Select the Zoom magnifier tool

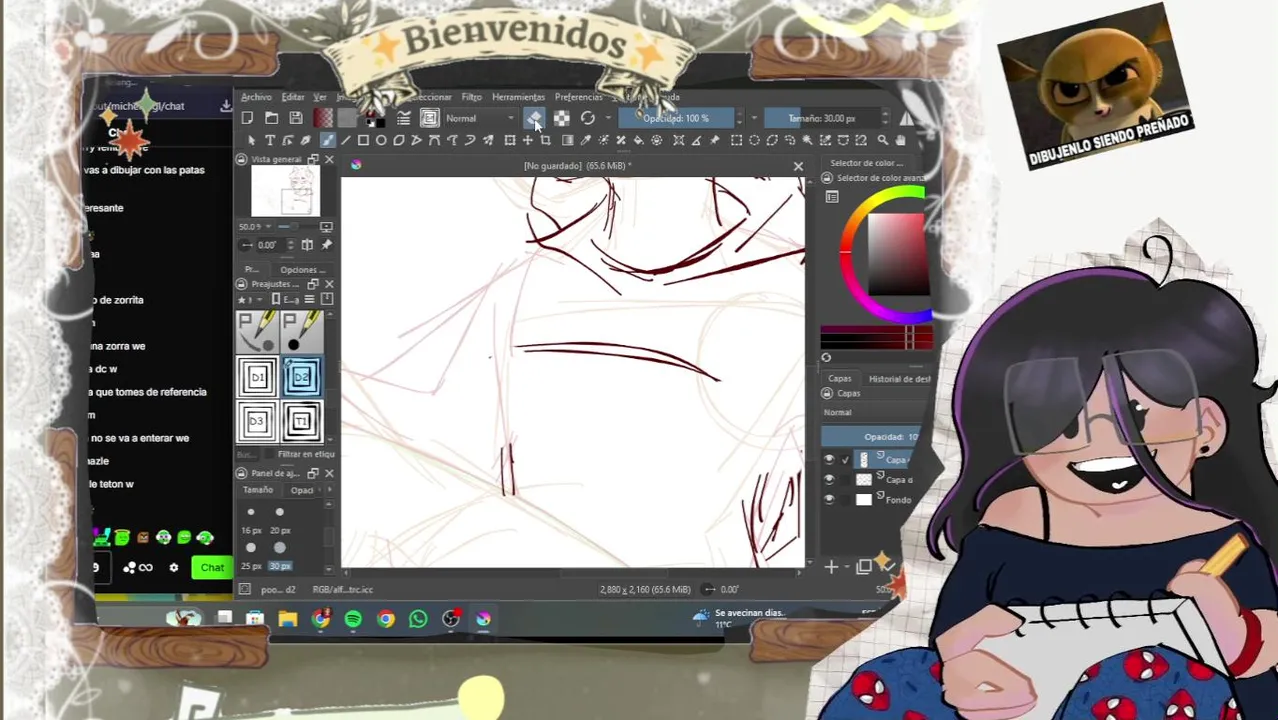point(882,140)
